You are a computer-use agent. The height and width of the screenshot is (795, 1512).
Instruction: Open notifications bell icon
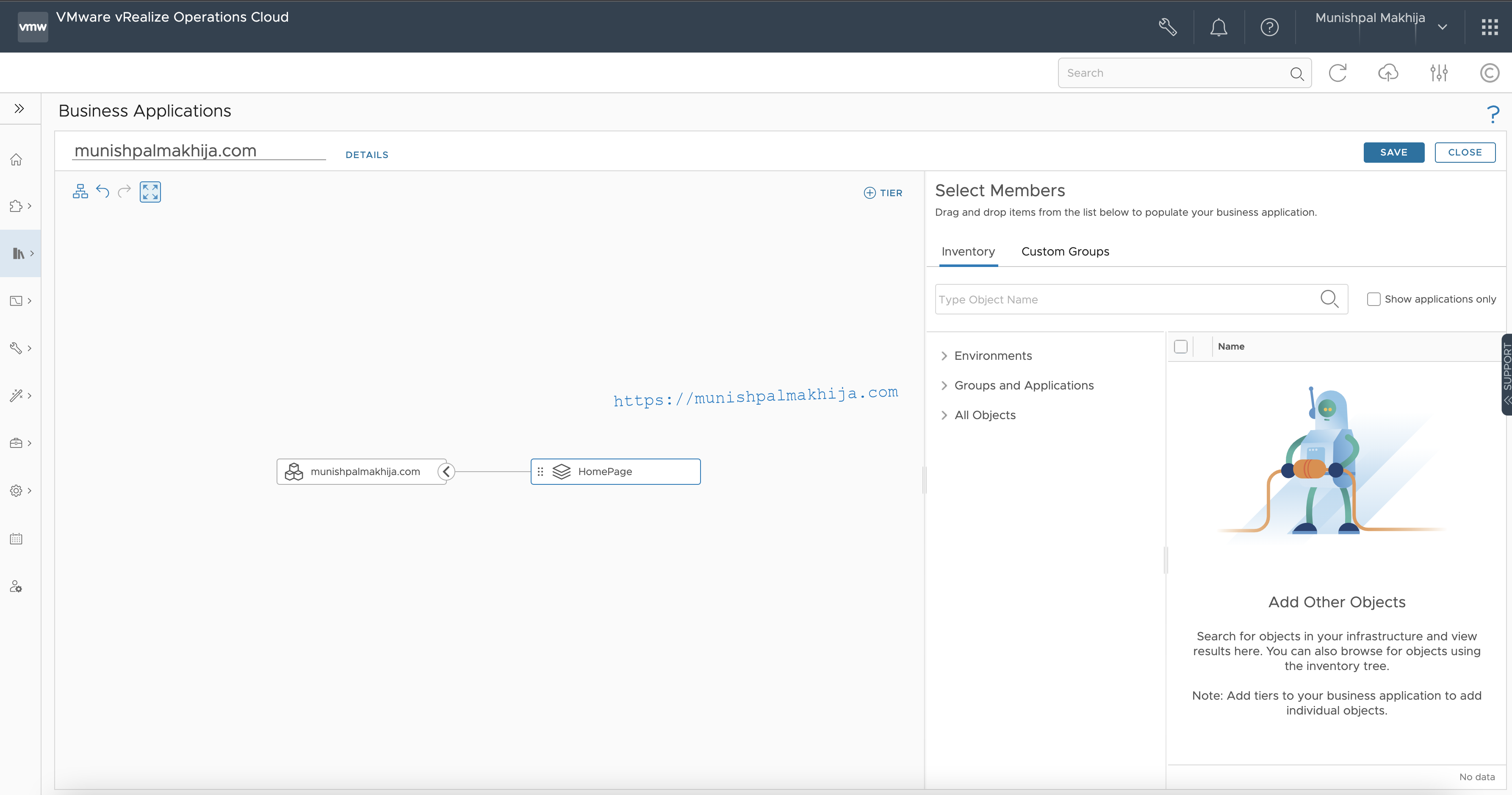click(x=1218, y=27)
